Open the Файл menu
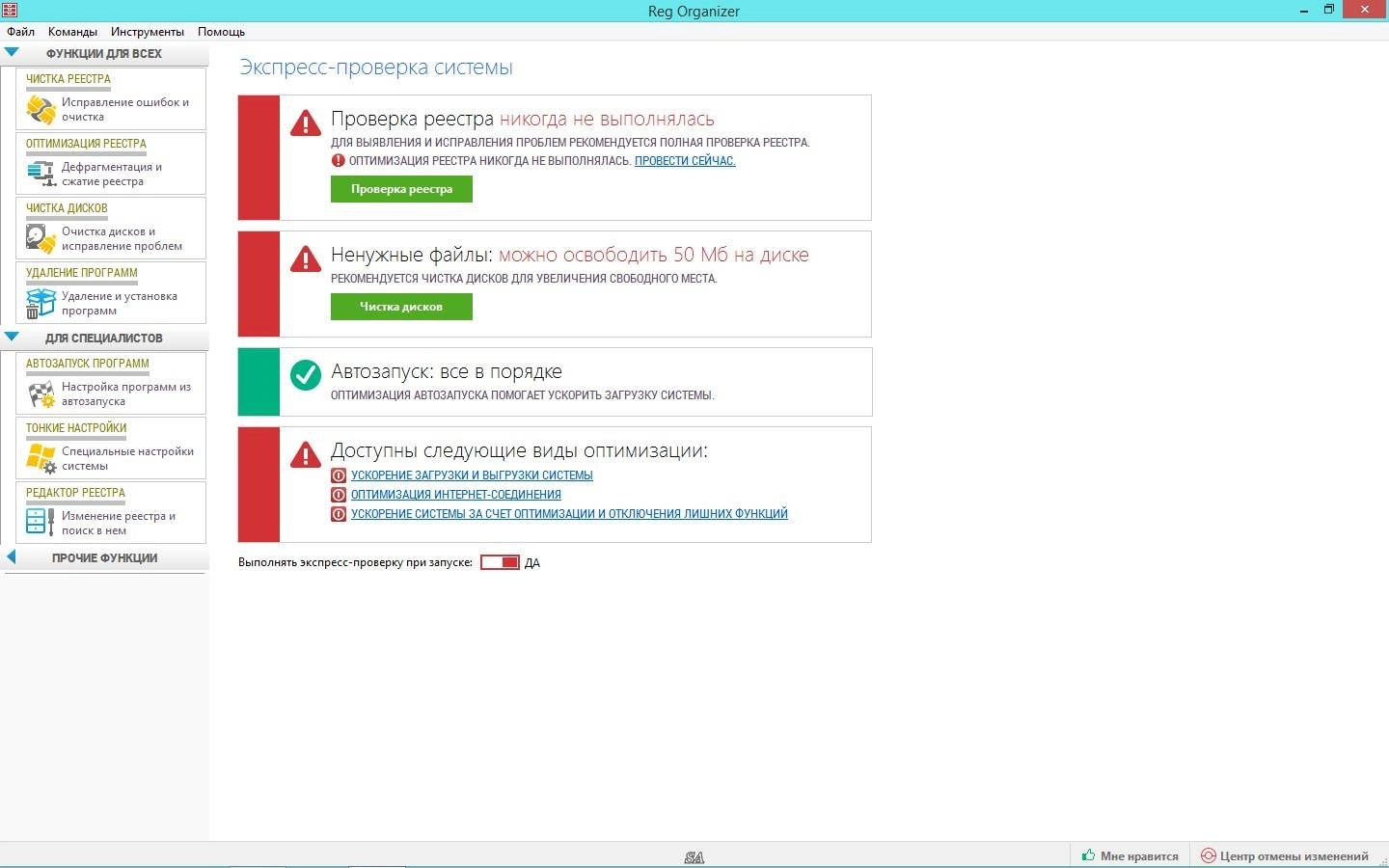 tap(20, 32)
